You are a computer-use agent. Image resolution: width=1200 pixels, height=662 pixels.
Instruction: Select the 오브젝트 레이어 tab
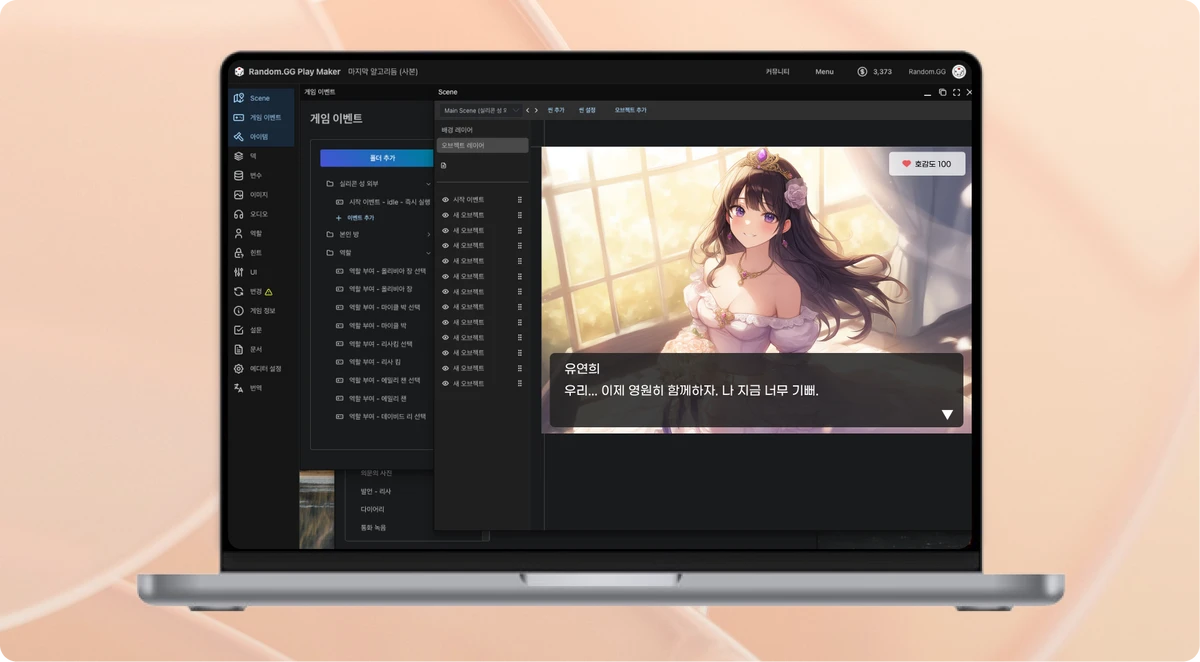point(482,145)
